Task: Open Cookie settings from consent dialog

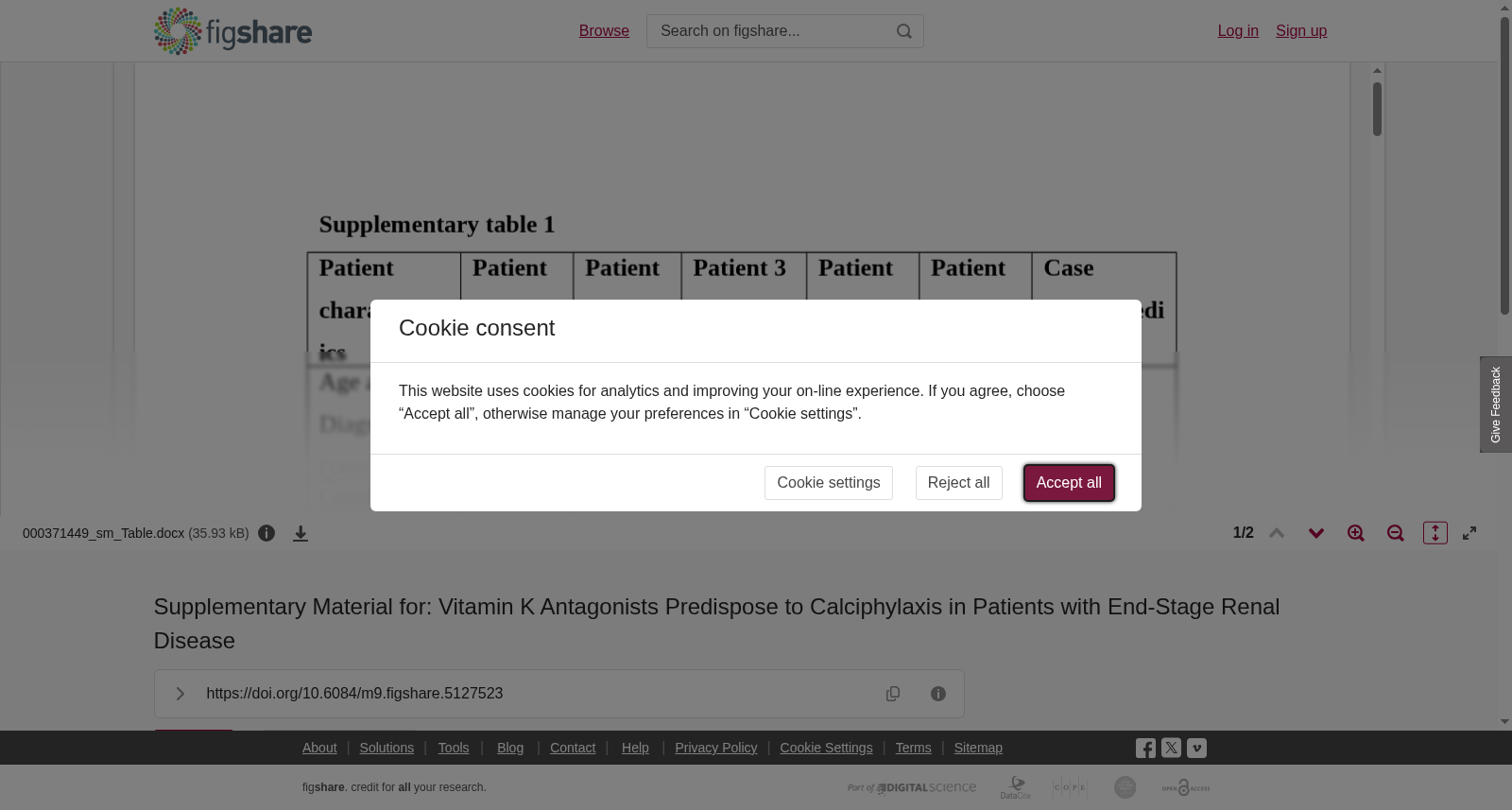Action: click(x=829, y=483)
